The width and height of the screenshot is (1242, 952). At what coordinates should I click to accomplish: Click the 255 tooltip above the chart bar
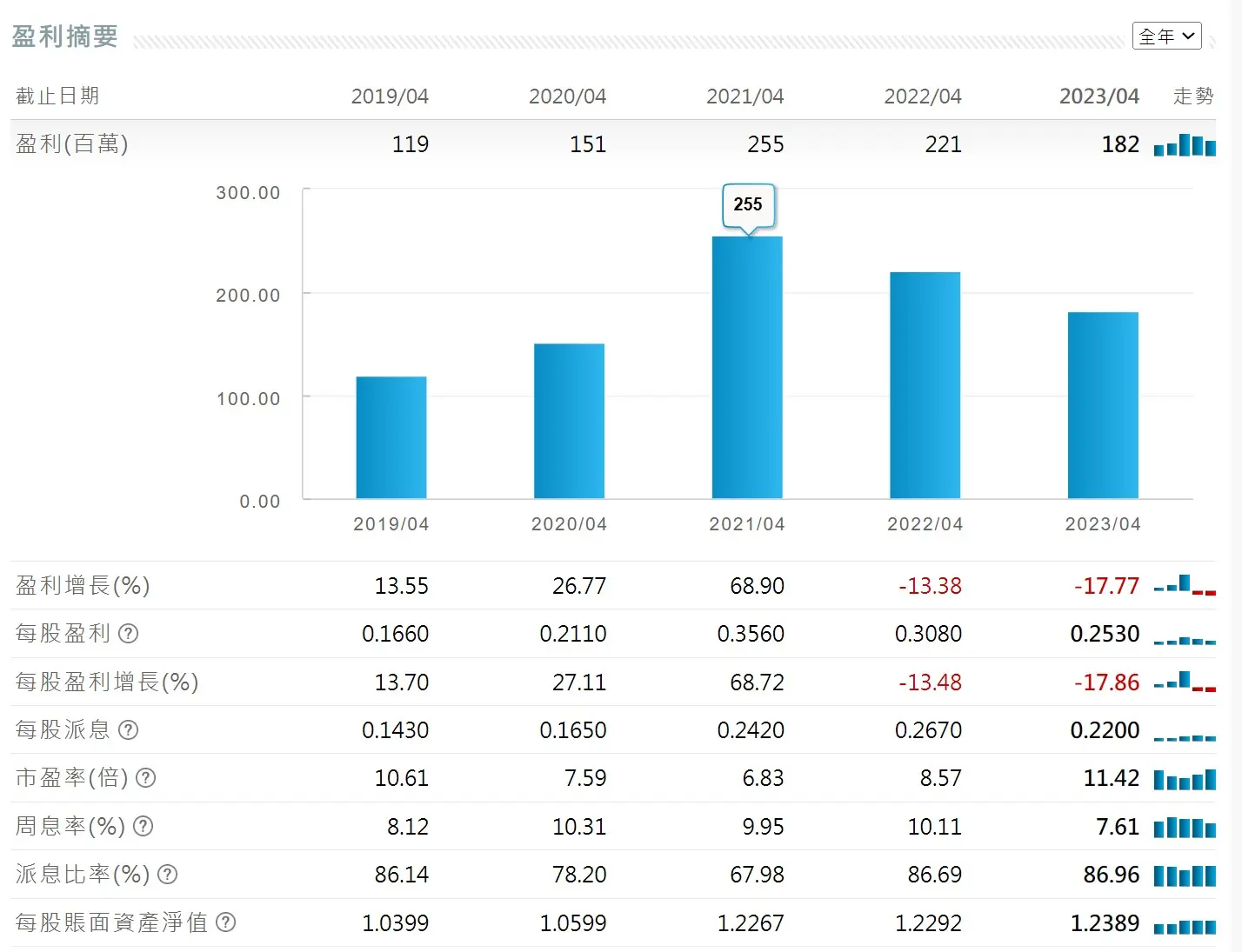pyautogui.click(x=748, y=205)
